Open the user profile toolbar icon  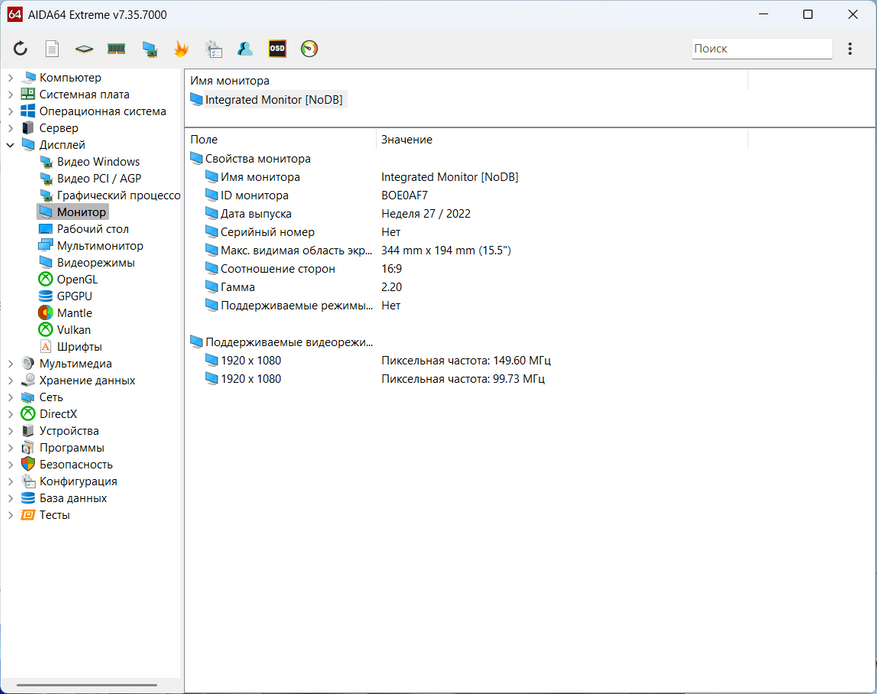point(245,48)
